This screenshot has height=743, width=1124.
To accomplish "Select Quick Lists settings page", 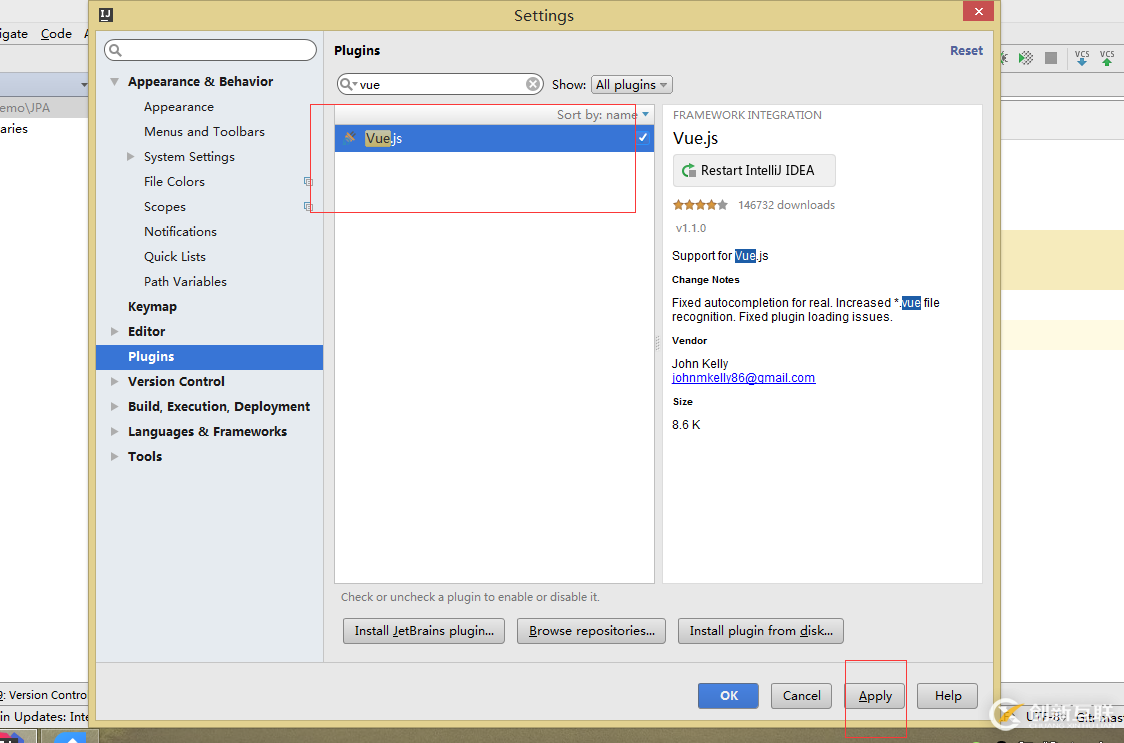I will [175, 257].
